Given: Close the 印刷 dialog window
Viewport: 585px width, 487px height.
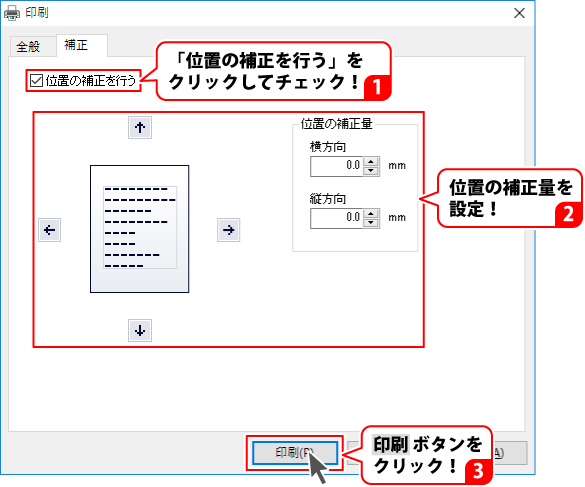Looking at the screenshot, I should click(519, 13).
